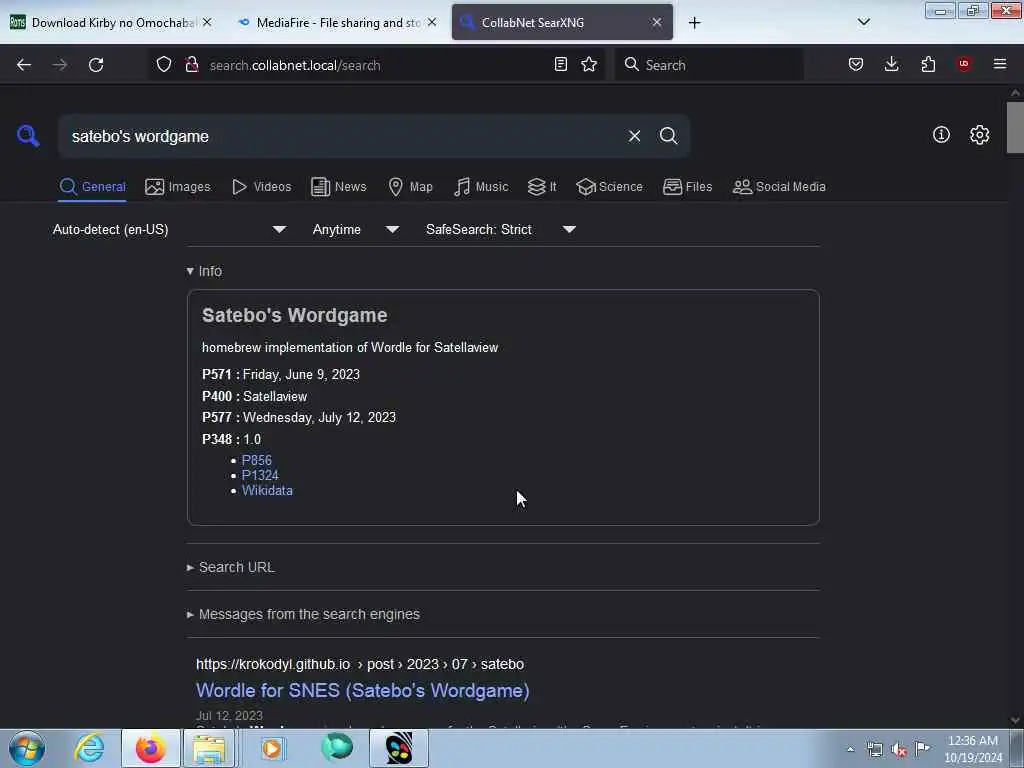Select the It search category
The height and width of the screenshot is (768, 1024).
(542, 187)
